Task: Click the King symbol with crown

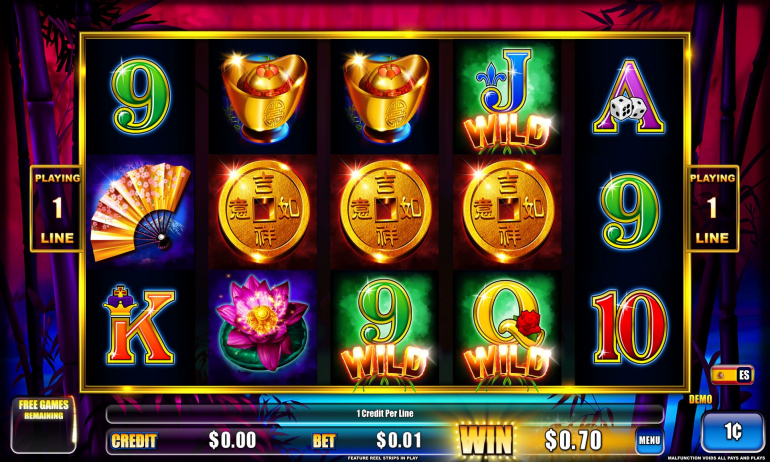Action: (x=139, y=325)
